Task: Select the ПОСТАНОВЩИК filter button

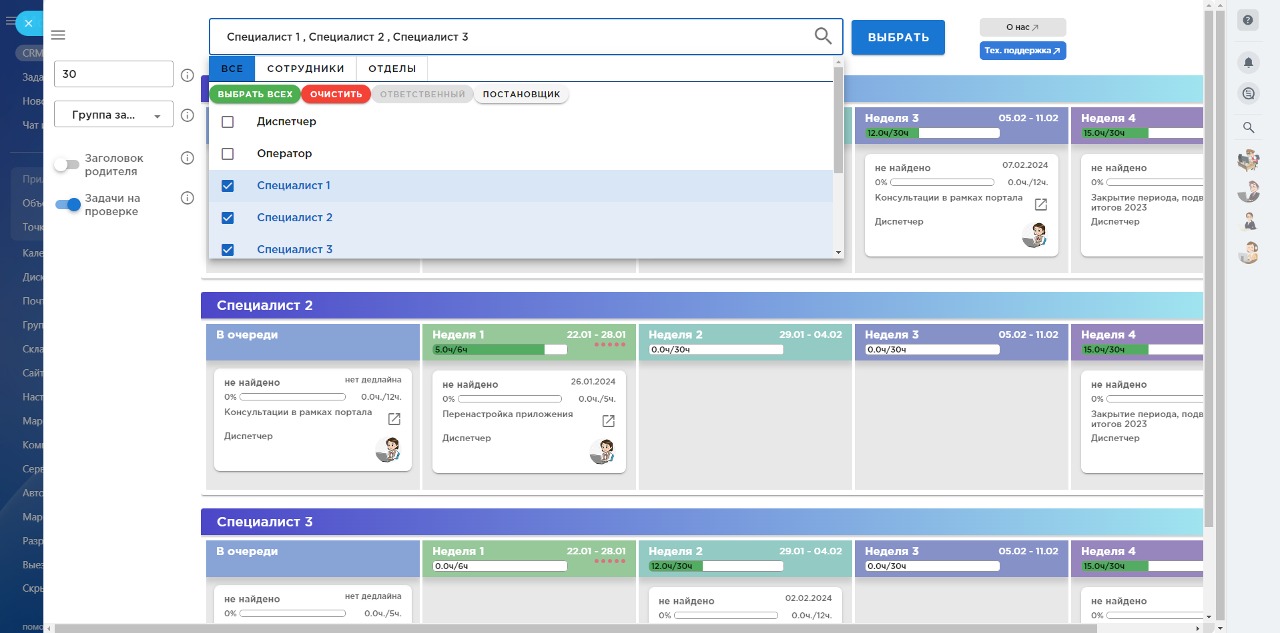Action: [x=521, y=94]
